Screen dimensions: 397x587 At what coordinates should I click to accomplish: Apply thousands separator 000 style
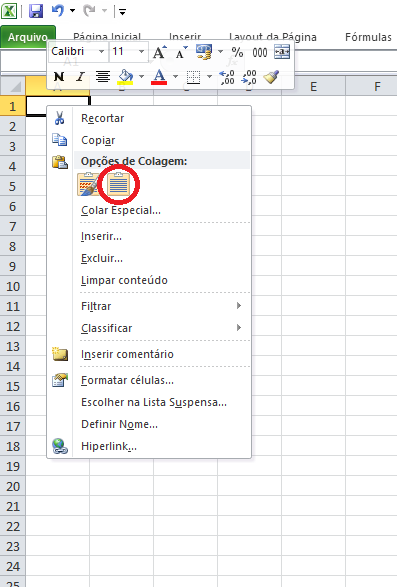(x=260, y=52)
